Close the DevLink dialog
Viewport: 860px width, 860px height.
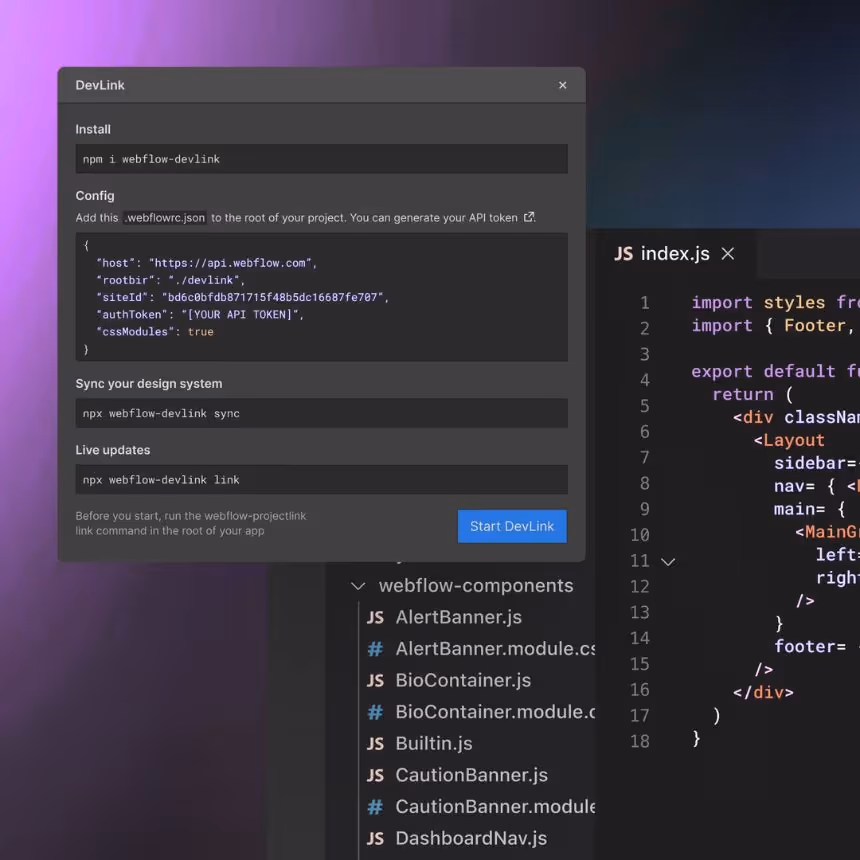point(562,85)
